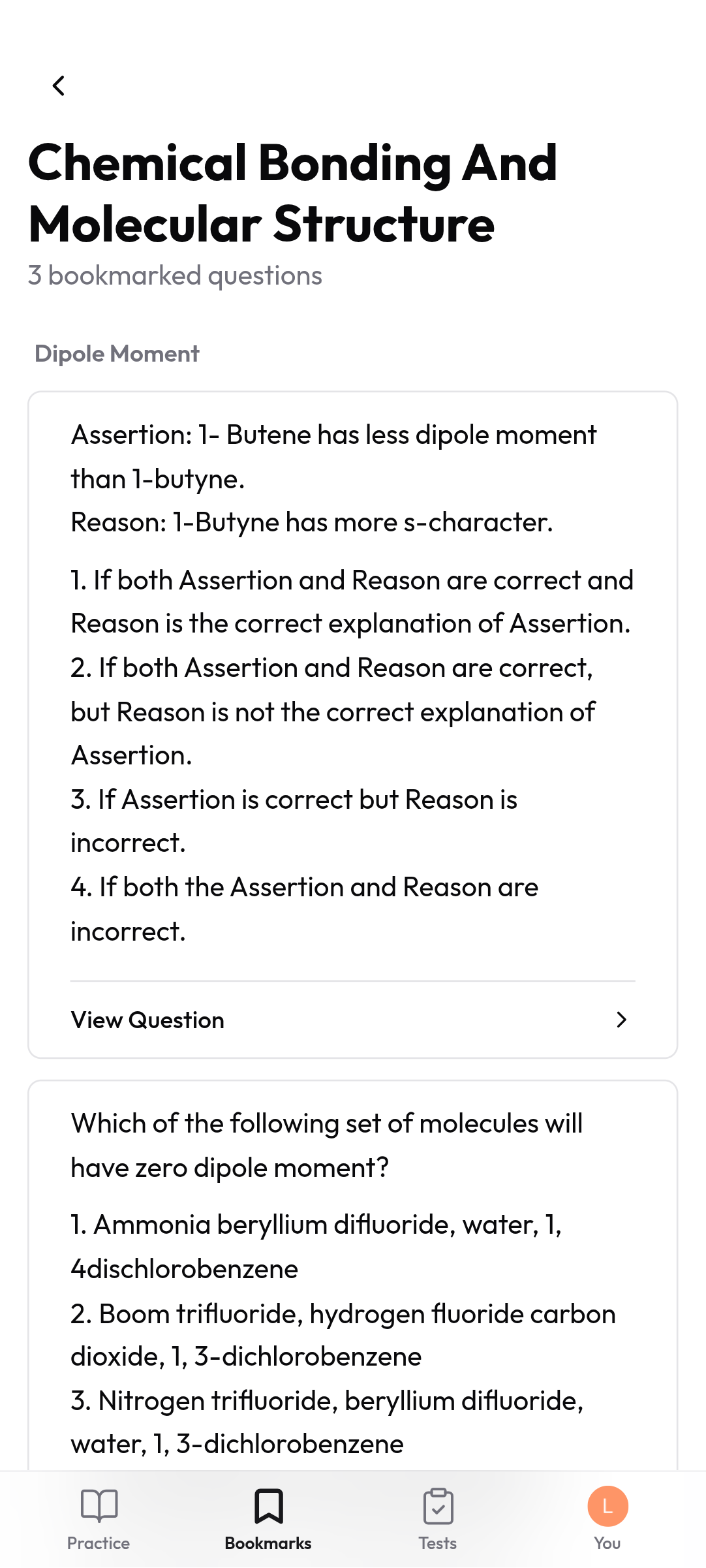The image size is (706, 1568).
Task: Select Bookmarks tab label
Action: (268, 1543)
